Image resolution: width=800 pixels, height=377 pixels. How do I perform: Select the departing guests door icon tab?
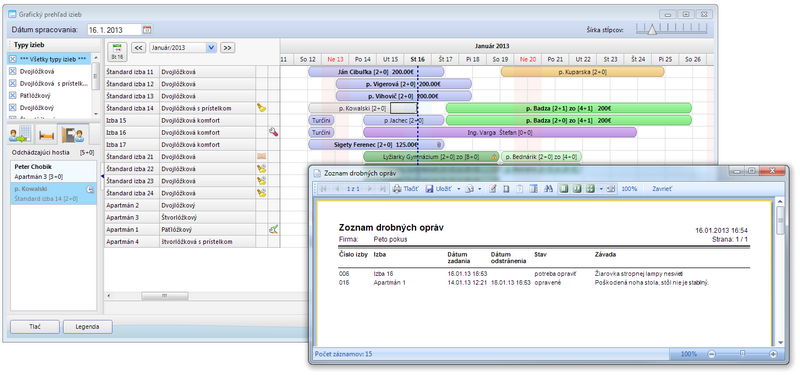coord(72,135)
